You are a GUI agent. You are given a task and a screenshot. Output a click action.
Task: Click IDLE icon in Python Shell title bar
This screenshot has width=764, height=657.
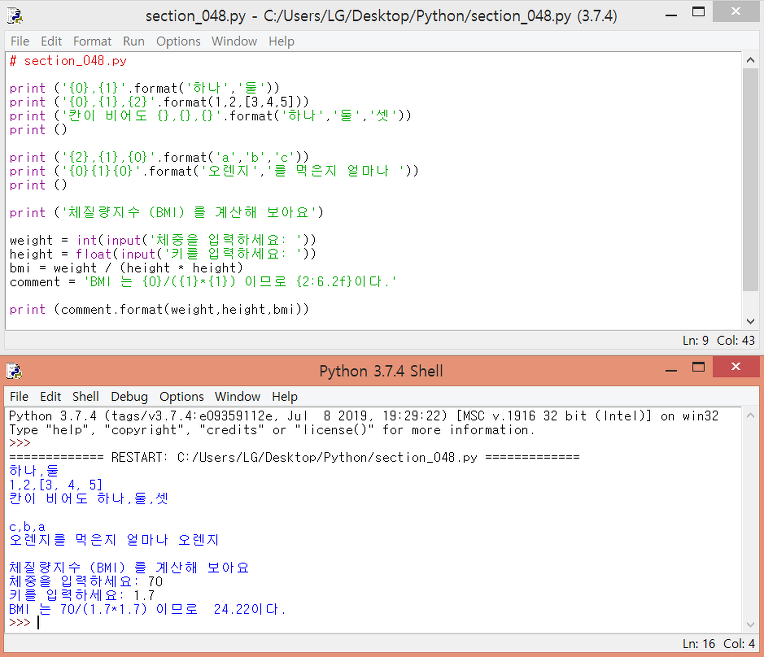tap(15, 371)
